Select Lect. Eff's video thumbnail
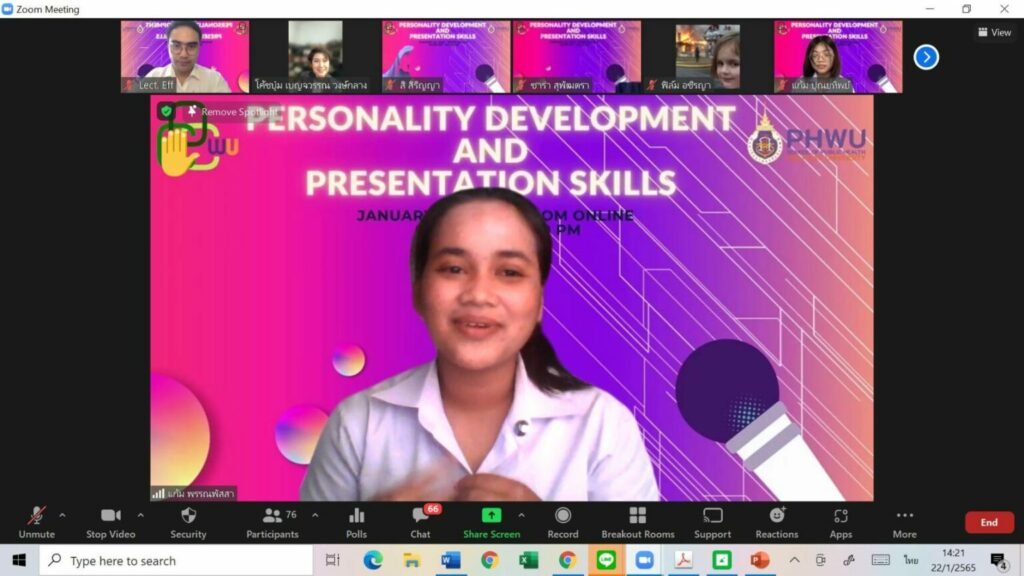Viewport: 1024px width, 576px height. pyautogui.click(x=185, y=57)
